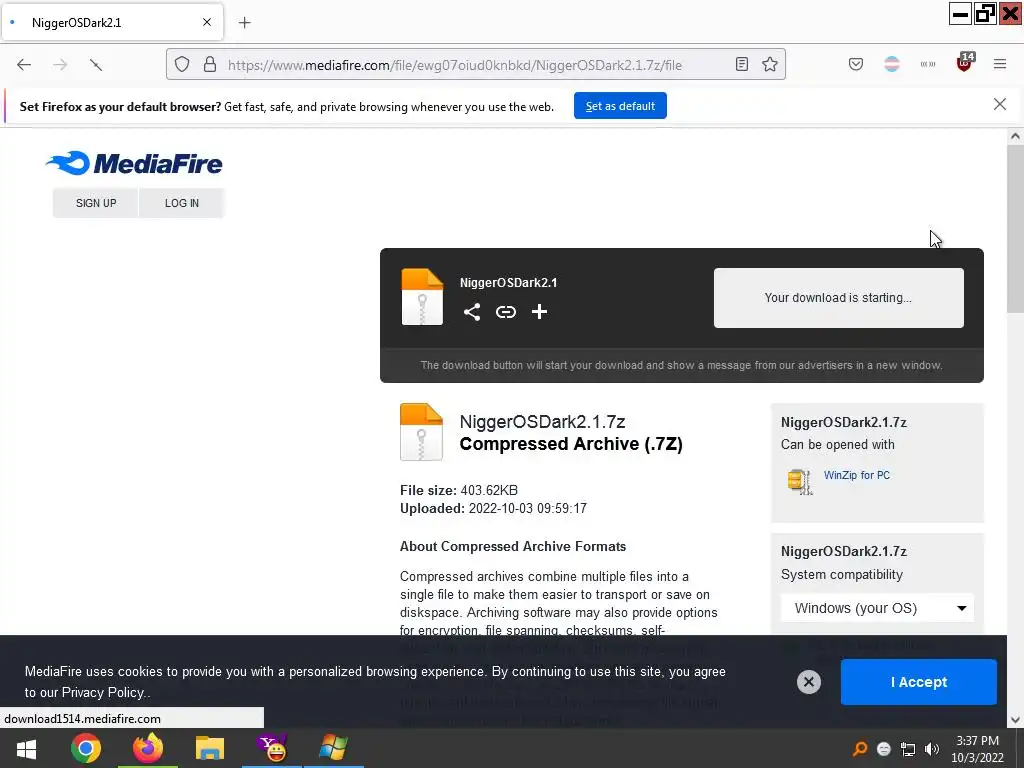Click the SIGN UP button
The height and width of the screenshot is (768, 1024).
pos(96,203)
